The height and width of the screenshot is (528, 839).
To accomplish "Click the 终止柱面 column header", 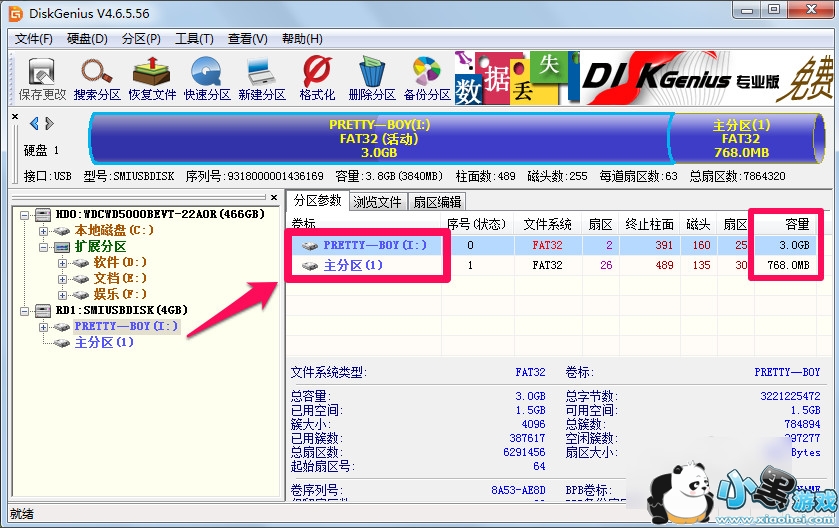I will pos(649,224).
